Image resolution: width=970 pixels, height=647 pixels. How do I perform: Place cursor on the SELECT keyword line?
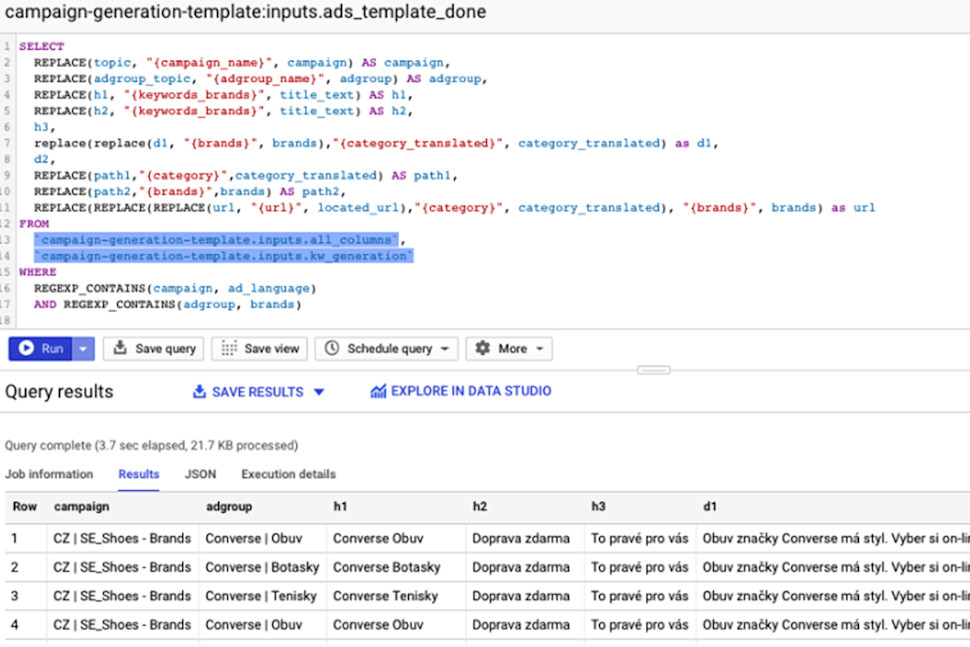tap(41, 46)
